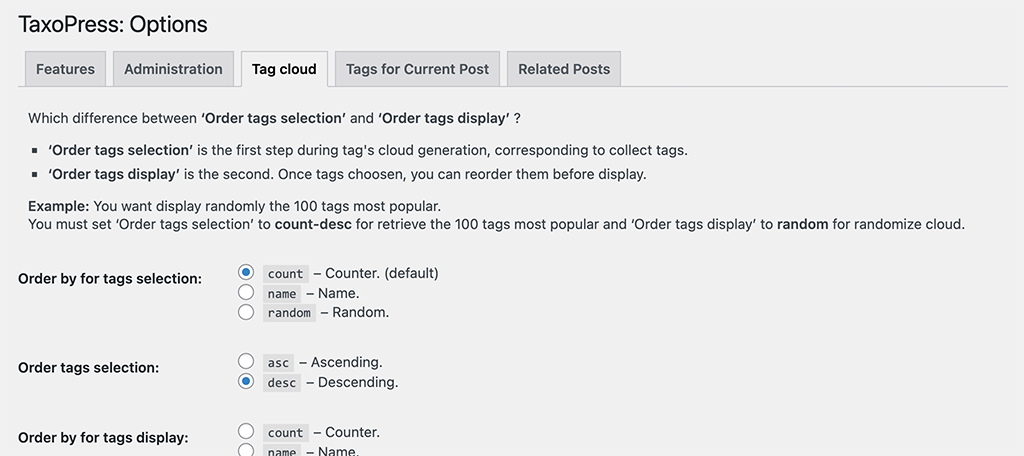Pick the random radio for tags selection

246,312
